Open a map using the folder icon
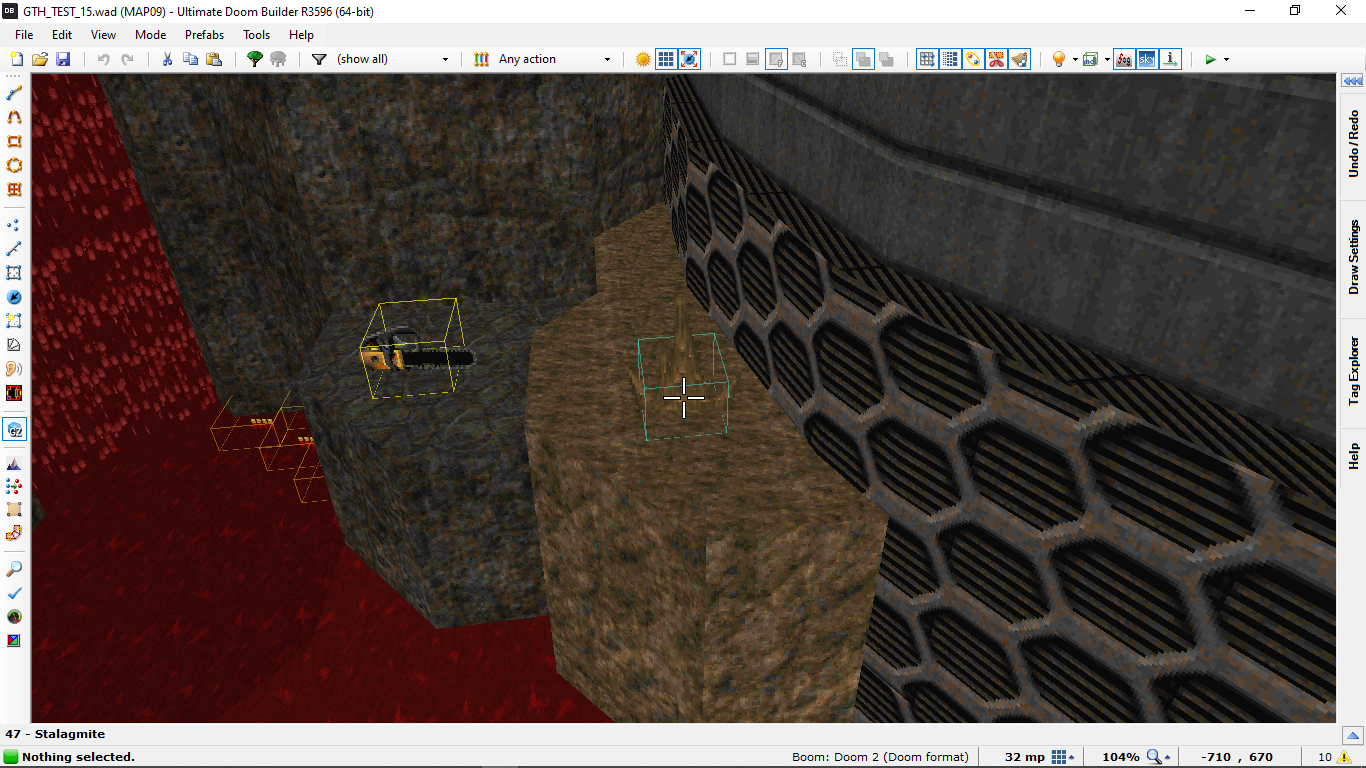This screenshot has width=1366, height=768. tap(40, 59)
